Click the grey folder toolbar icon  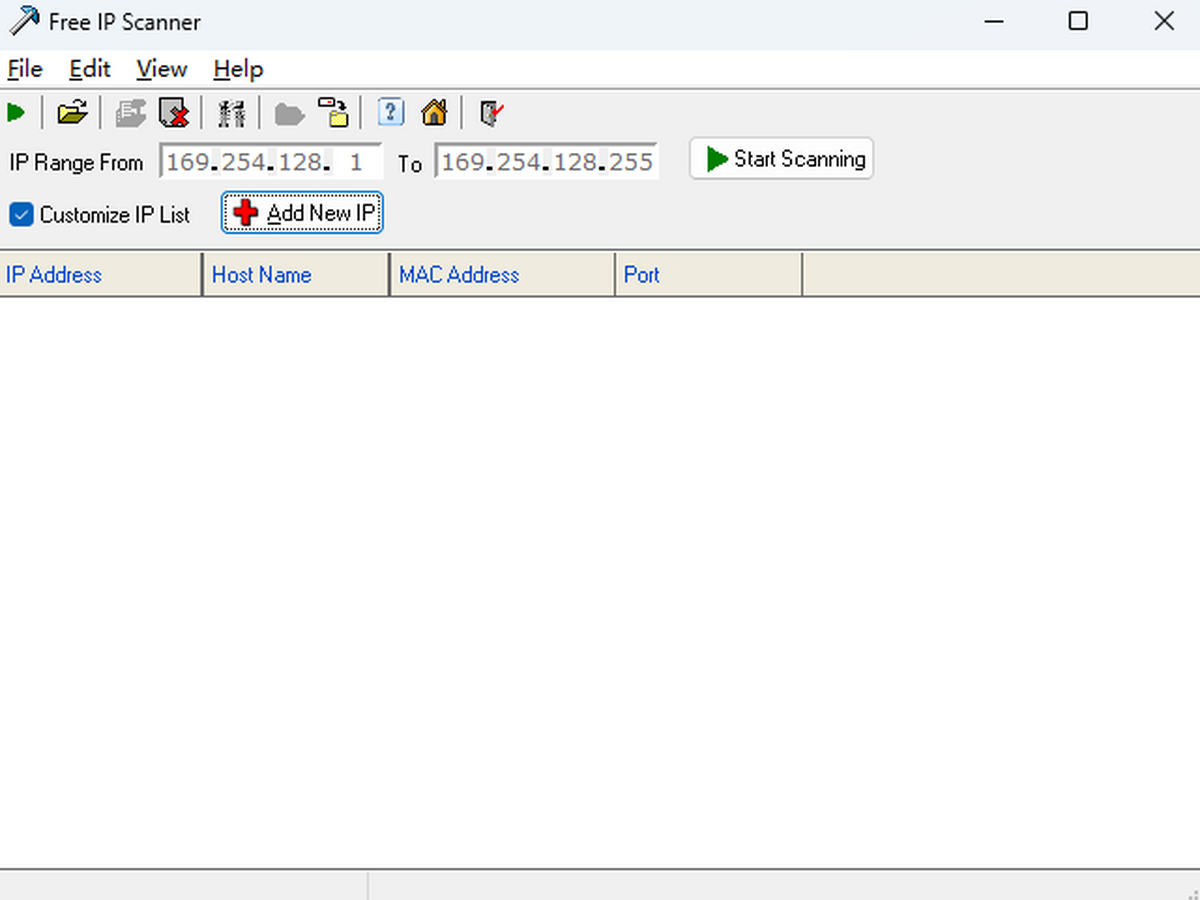289,114
